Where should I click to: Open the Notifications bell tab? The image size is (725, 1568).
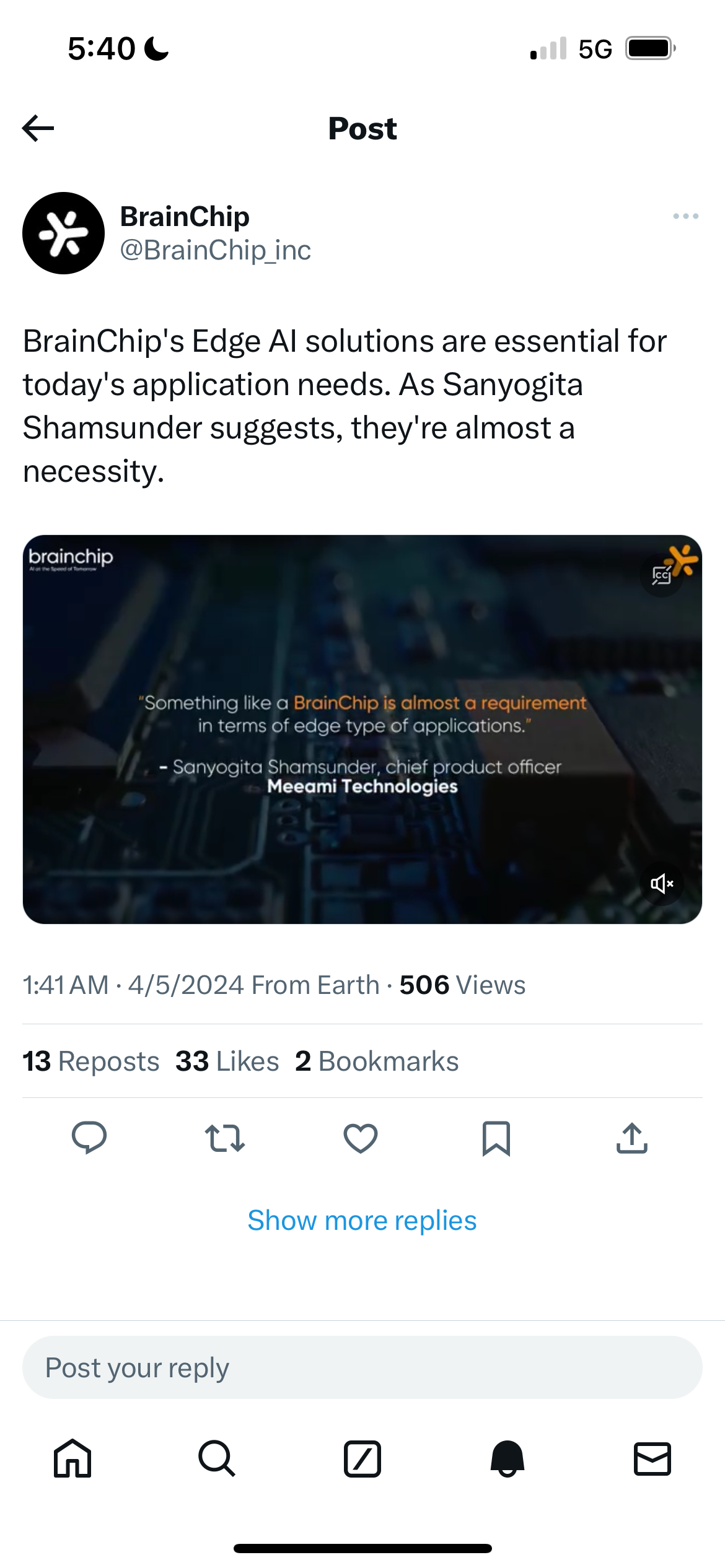507,1458
